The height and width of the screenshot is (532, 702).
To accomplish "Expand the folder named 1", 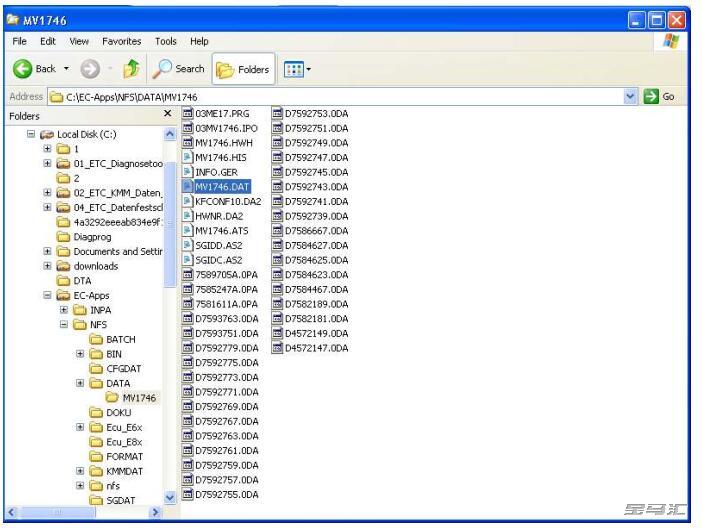I will tap(47, 148).
